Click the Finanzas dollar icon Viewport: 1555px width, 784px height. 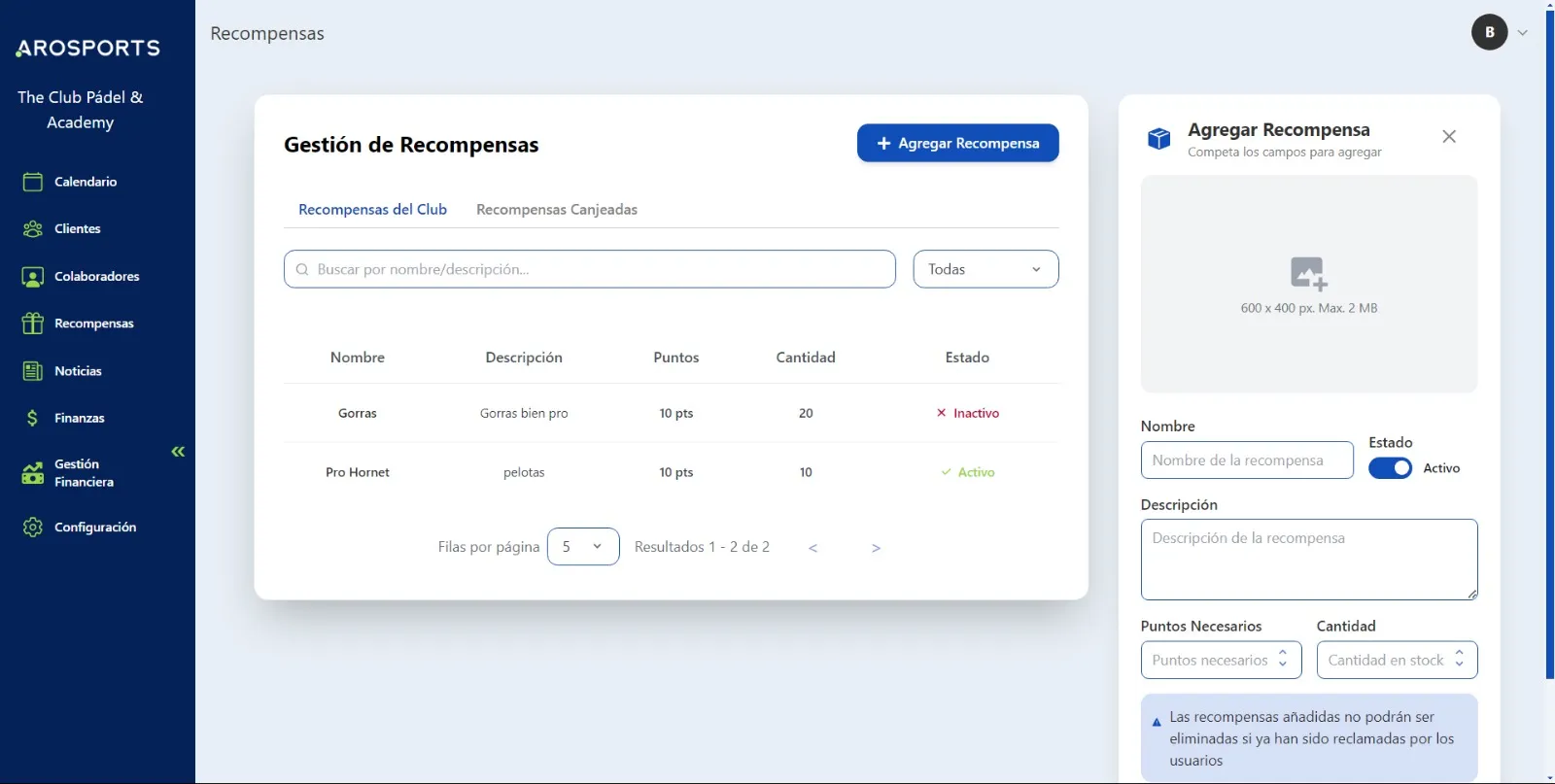click(33, 418)
